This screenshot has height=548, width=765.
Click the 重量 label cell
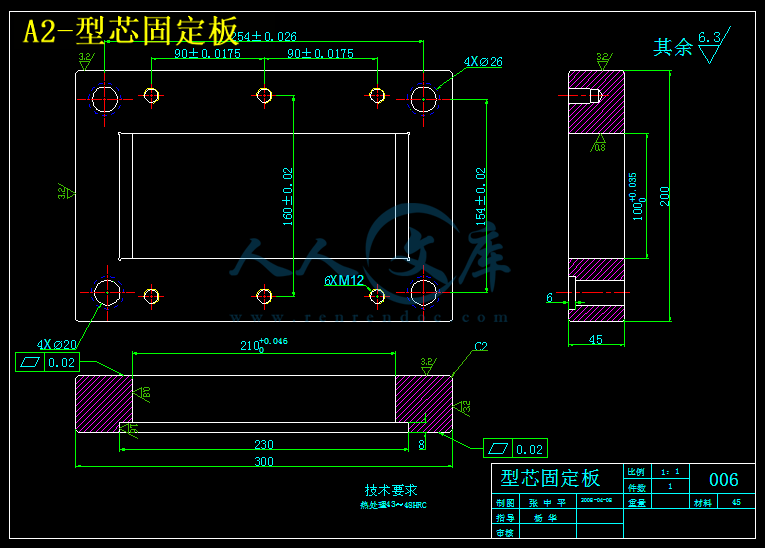pyautogui.click(x=637, y=503)
